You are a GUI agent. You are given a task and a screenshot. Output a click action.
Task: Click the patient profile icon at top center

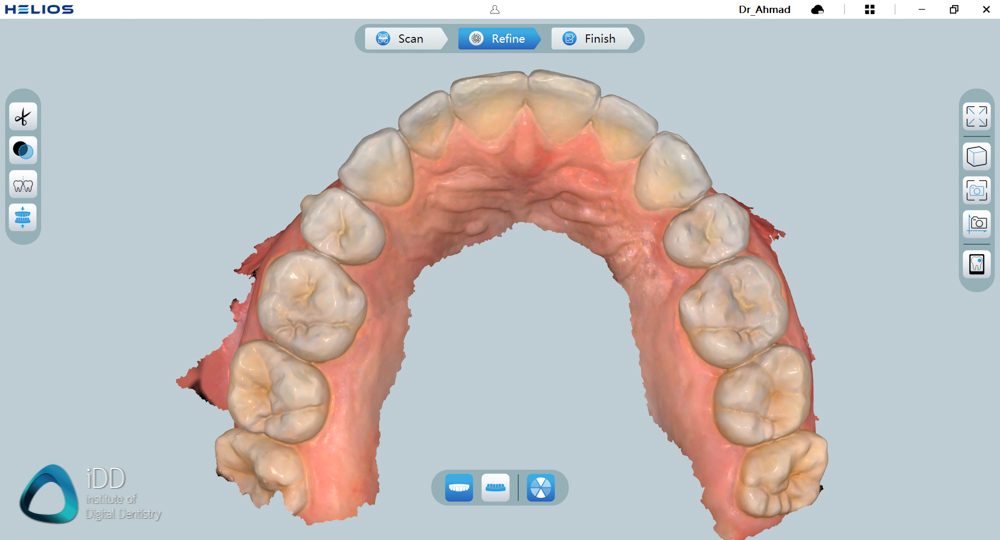[494, 10]
